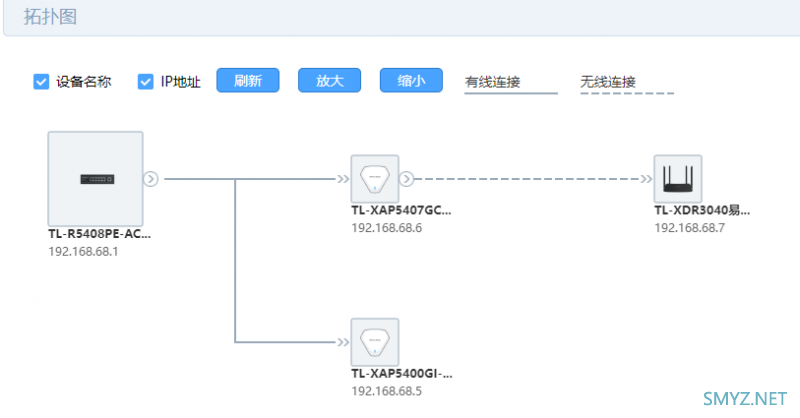Click the TL-XAP5407GC access point icon

click(374, 178)
